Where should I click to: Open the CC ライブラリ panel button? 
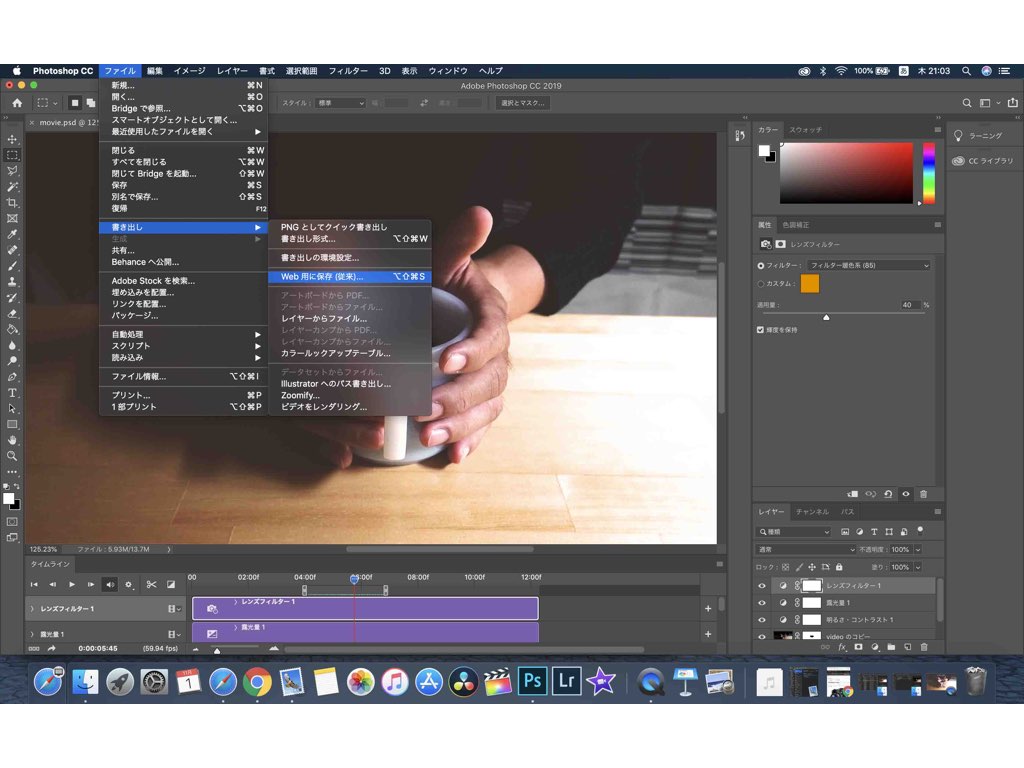click(983, 161)
